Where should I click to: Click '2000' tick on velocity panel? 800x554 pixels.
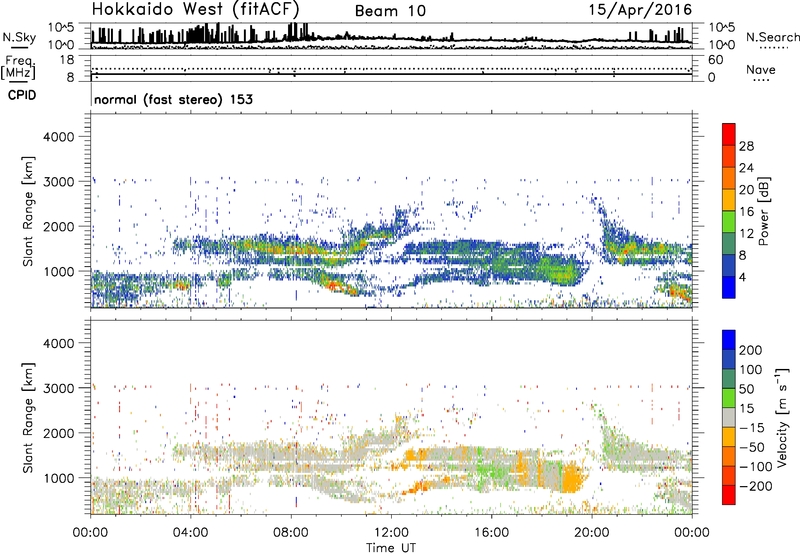[58, 433]
